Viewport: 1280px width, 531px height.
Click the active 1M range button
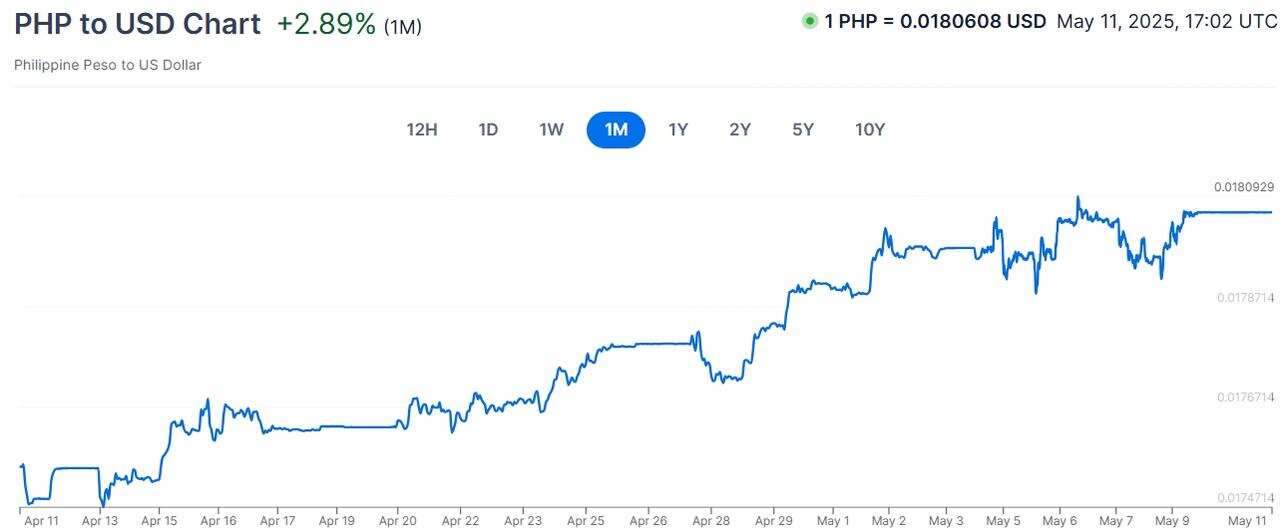pos(616,129)
